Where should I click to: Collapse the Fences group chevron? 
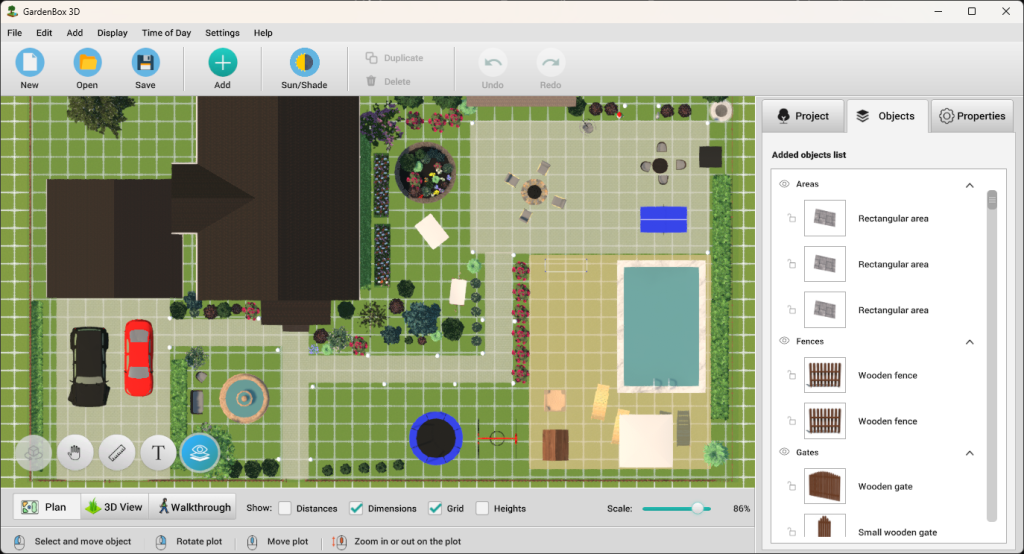pyautogui.click(x=970, y=342)
